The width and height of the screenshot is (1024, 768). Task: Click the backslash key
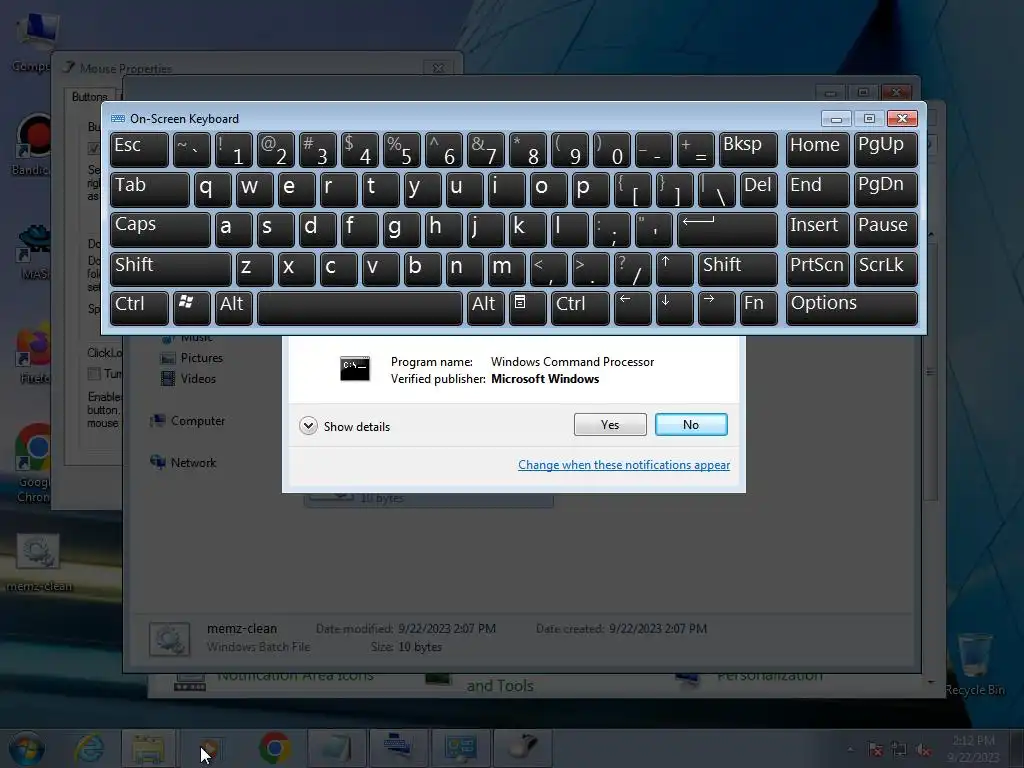click(716, 189)
